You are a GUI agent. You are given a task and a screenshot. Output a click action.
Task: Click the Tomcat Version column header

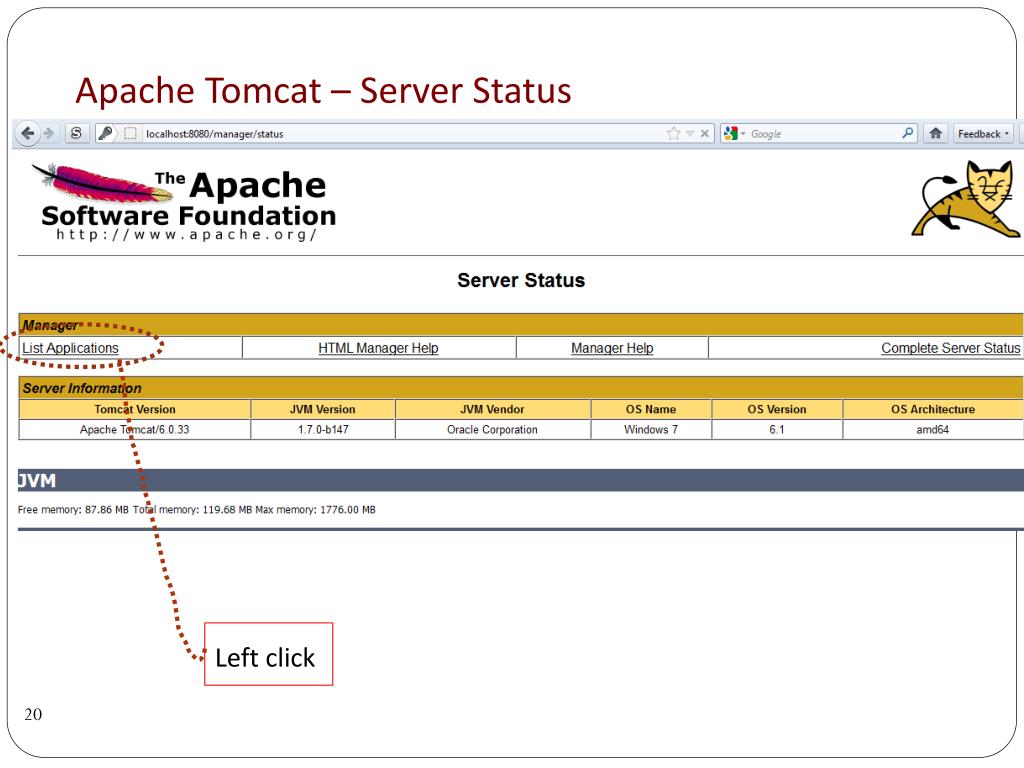135,409
